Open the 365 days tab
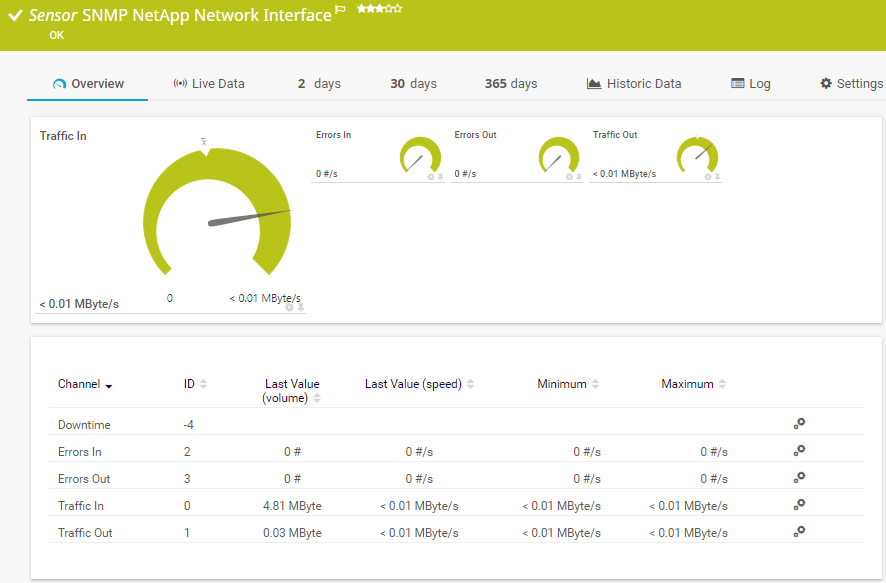 [x=510, y=84]
